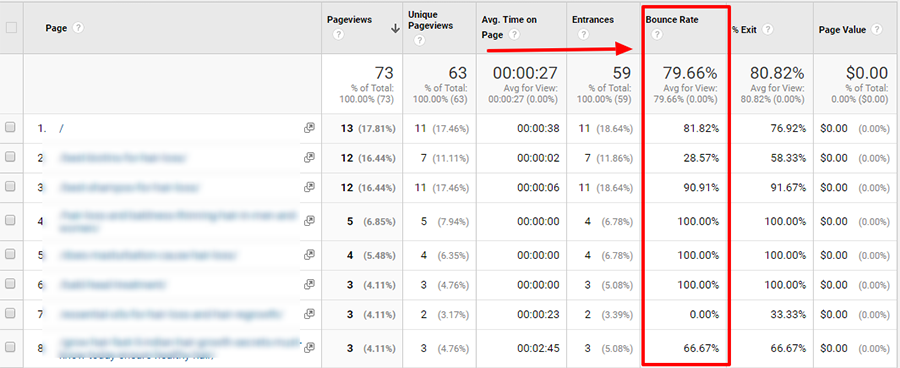Open the blurred page link in row 5
The image size is (900, 368).
pyautogui.click(x=148, y=254)
